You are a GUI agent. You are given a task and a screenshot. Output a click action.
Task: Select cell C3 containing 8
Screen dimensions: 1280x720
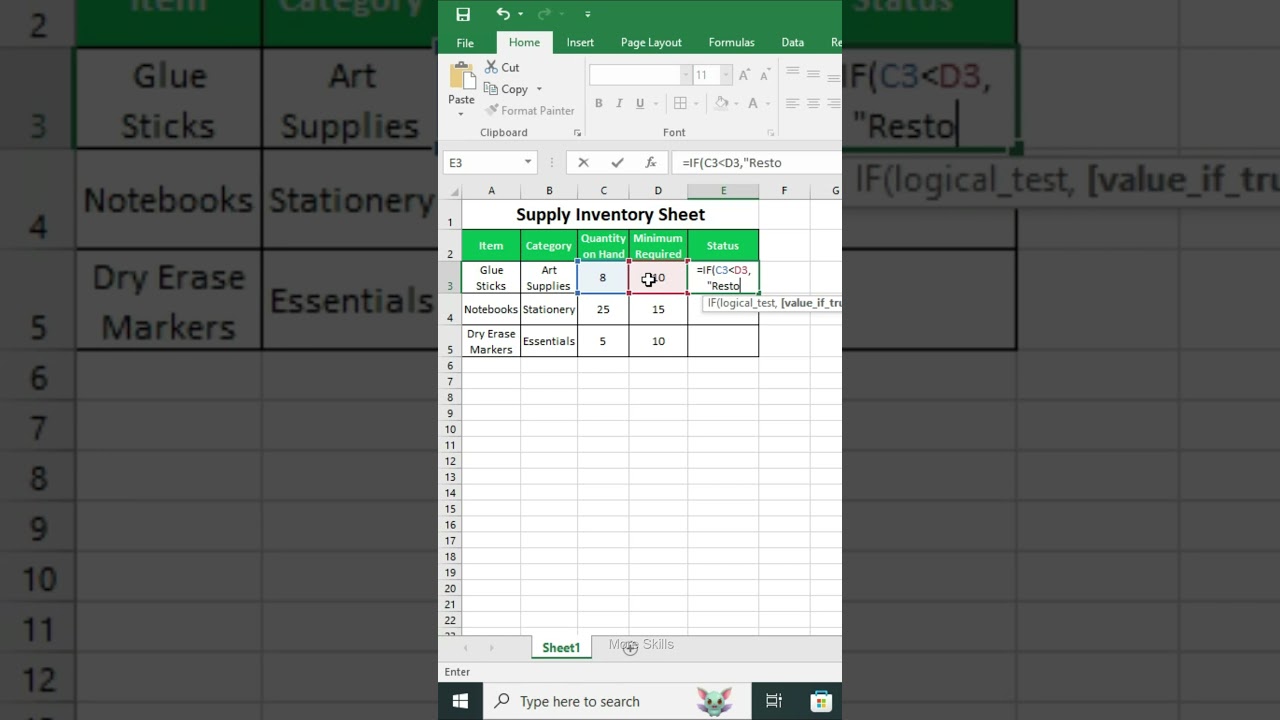pyautogui.click(x=603, y=278)
